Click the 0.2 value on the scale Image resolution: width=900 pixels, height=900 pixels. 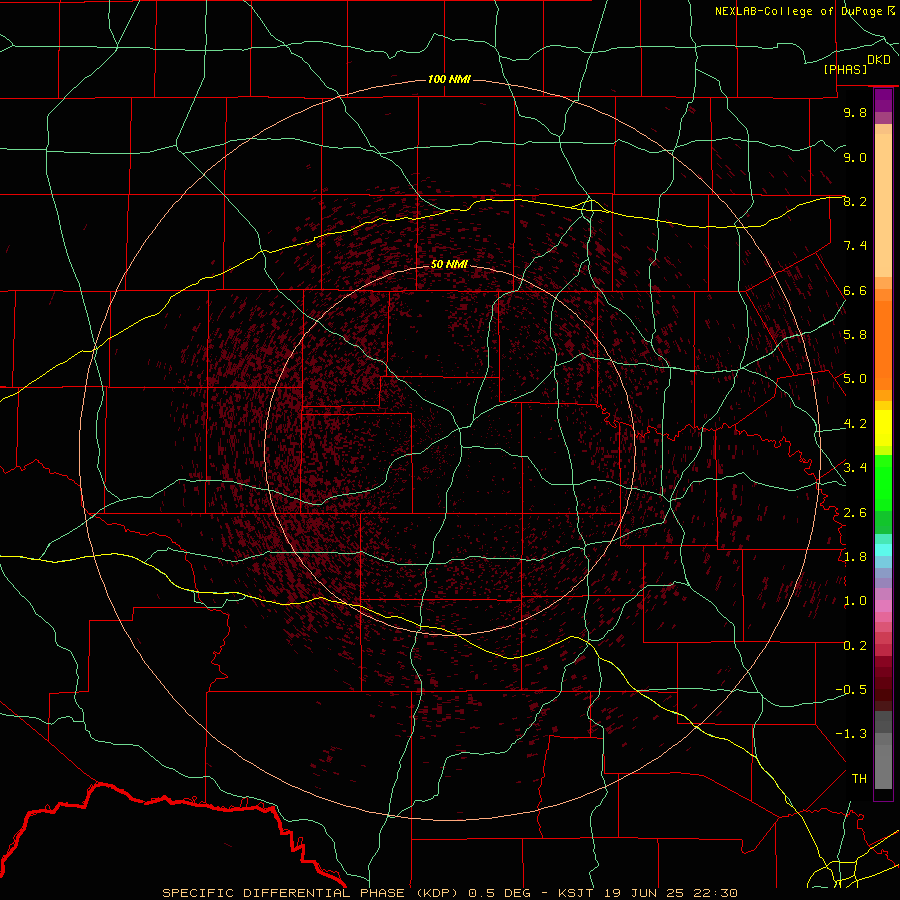click(x=855, y=646)
